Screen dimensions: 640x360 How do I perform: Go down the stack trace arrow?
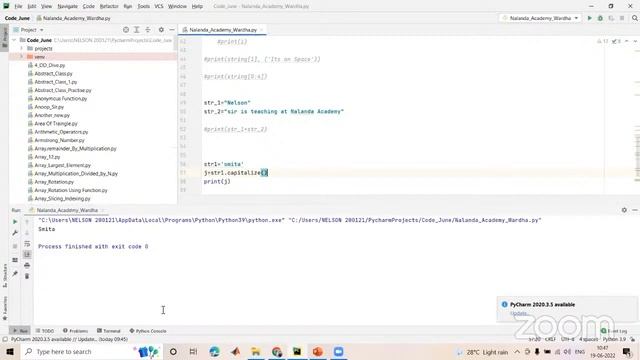pos(27,233)
